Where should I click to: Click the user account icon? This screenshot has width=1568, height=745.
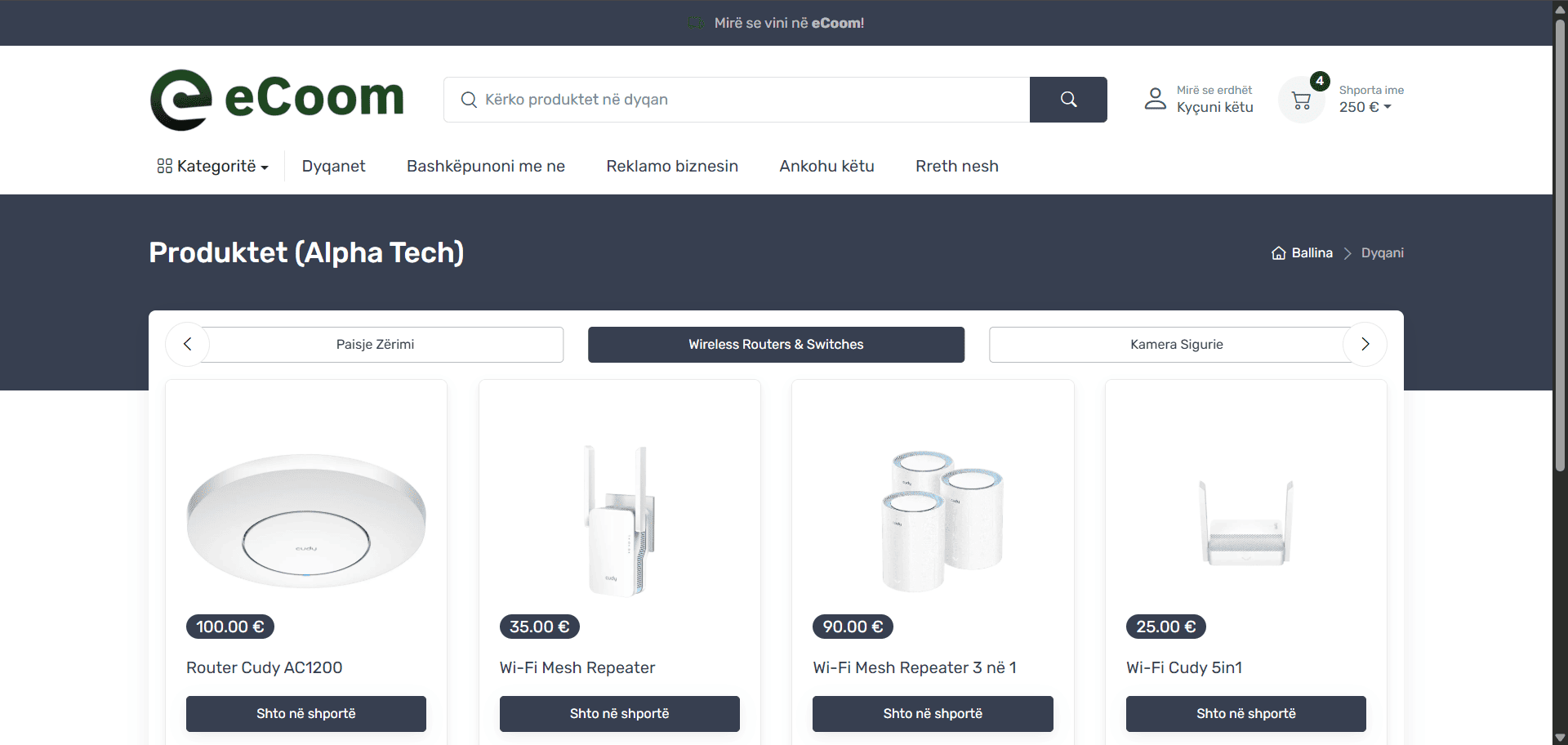click(x=1155, y=99)
